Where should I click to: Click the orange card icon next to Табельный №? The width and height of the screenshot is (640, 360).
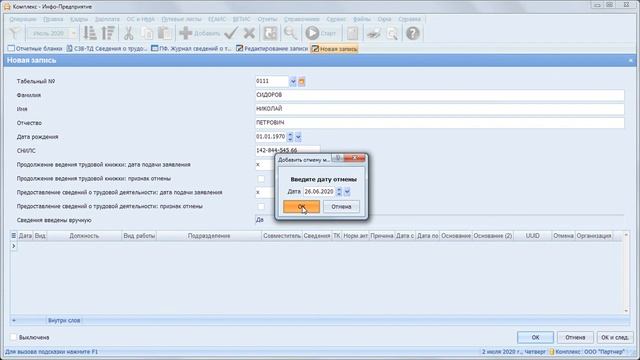coord(302,82)
